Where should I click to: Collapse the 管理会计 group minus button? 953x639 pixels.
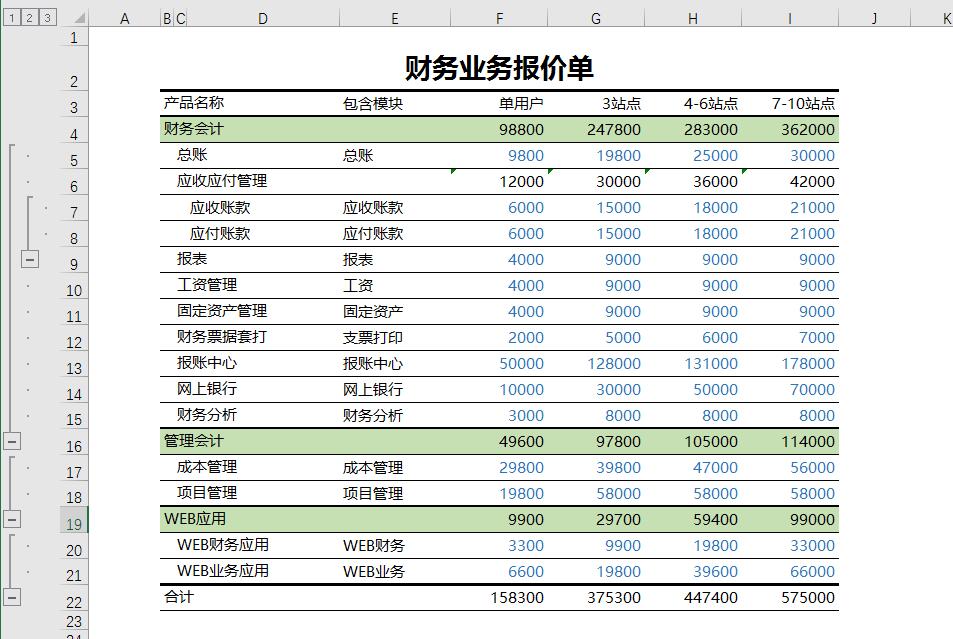point(11,519)
